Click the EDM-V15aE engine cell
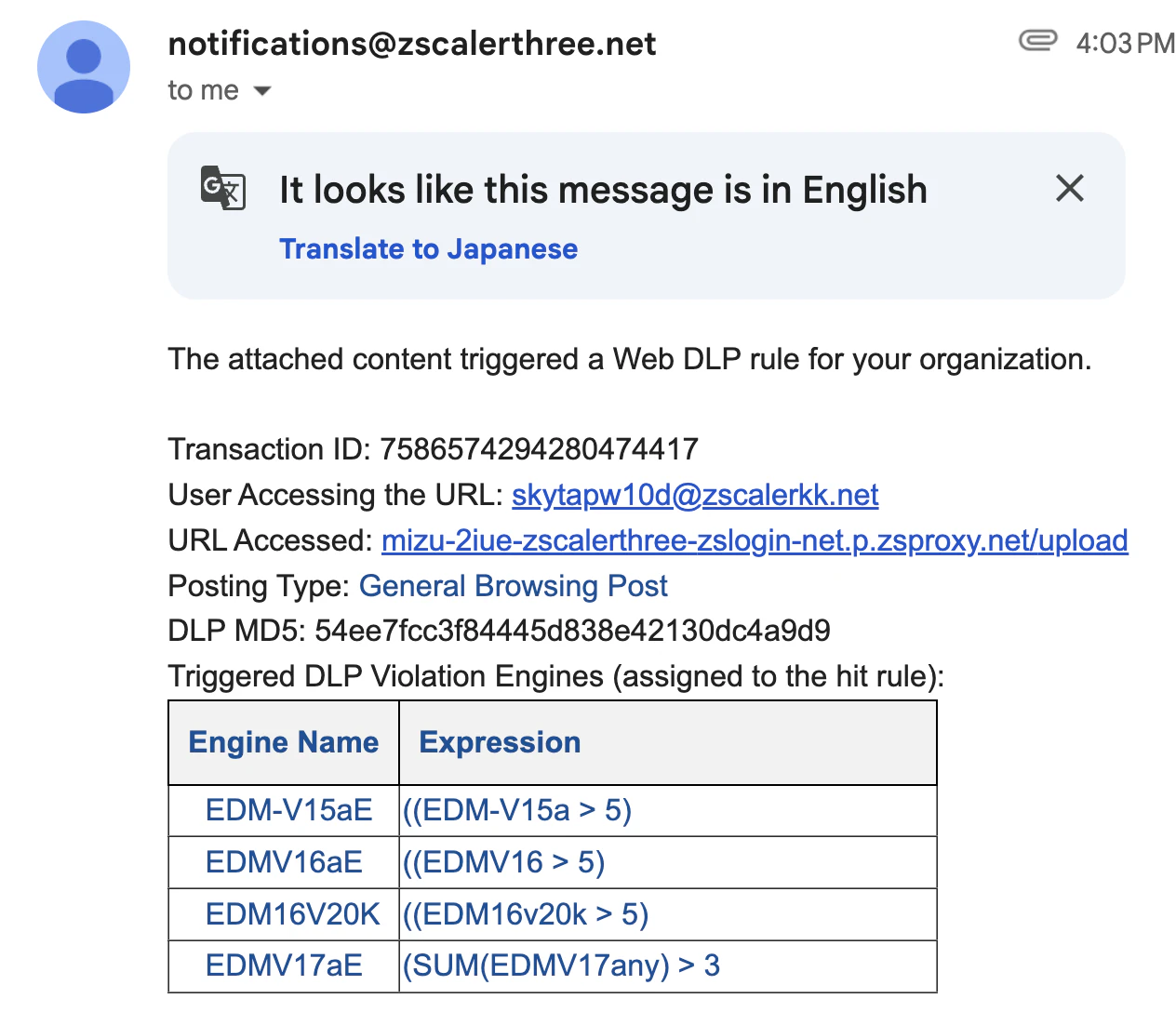Image resolution: width=1176 pixels, height=1025 pixels. click(x=284, y=810)
